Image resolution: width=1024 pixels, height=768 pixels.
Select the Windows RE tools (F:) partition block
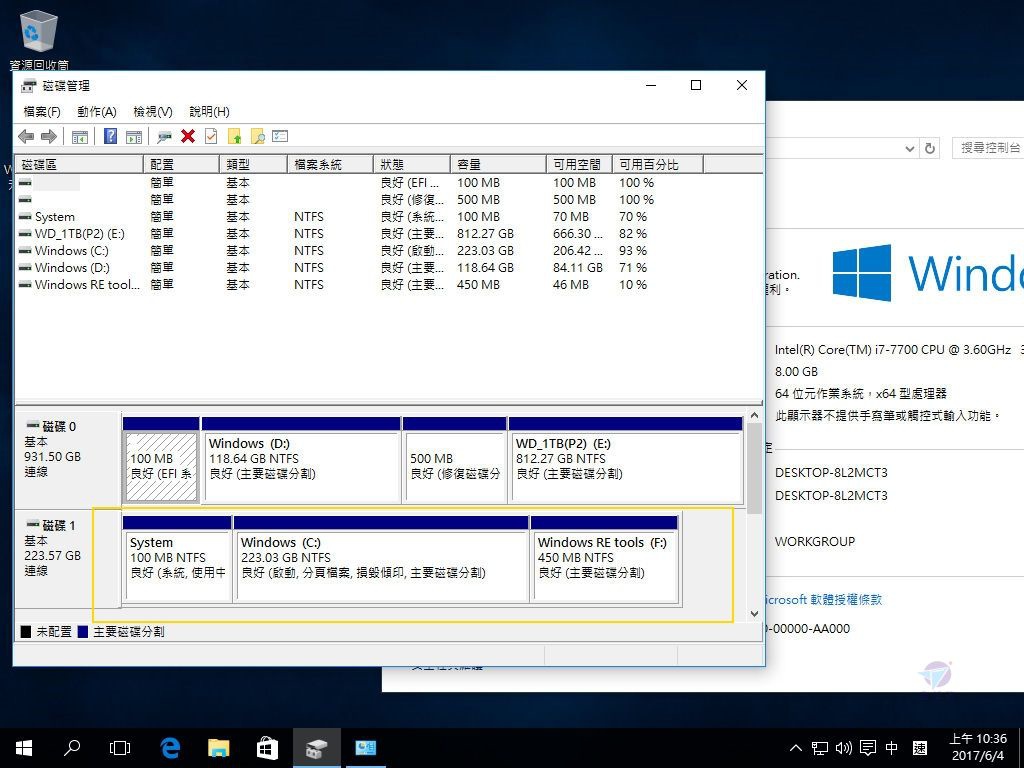605,559
